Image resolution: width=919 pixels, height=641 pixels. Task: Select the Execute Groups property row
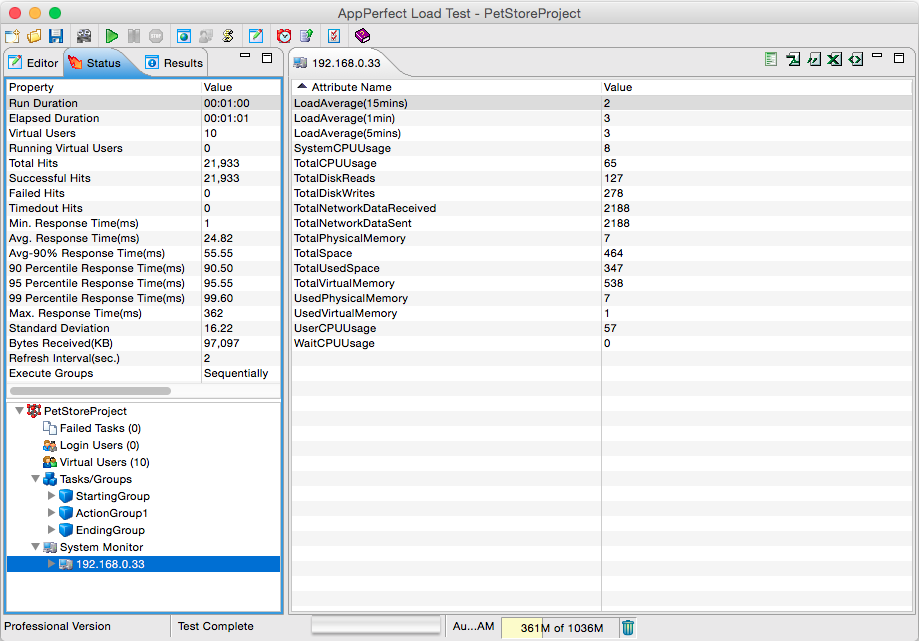[144, 373]
